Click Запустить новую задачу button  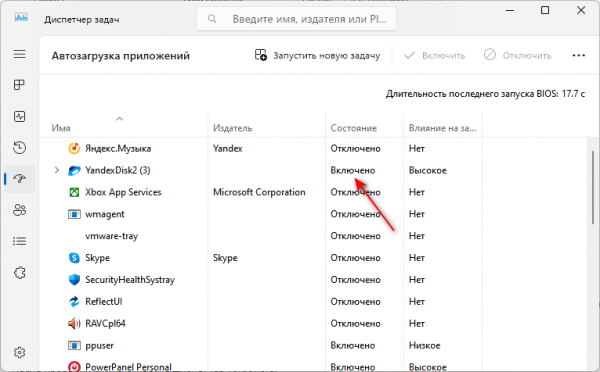click(317, 55)
